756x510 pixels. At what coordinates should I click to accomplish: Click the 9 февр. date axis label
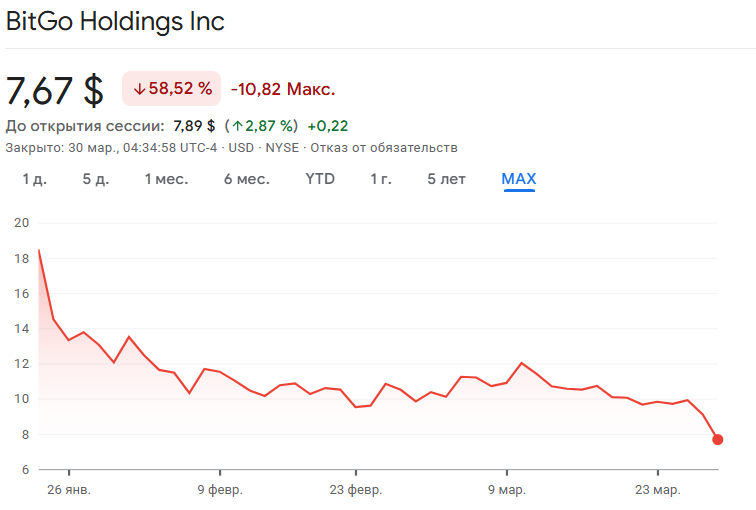219,490
